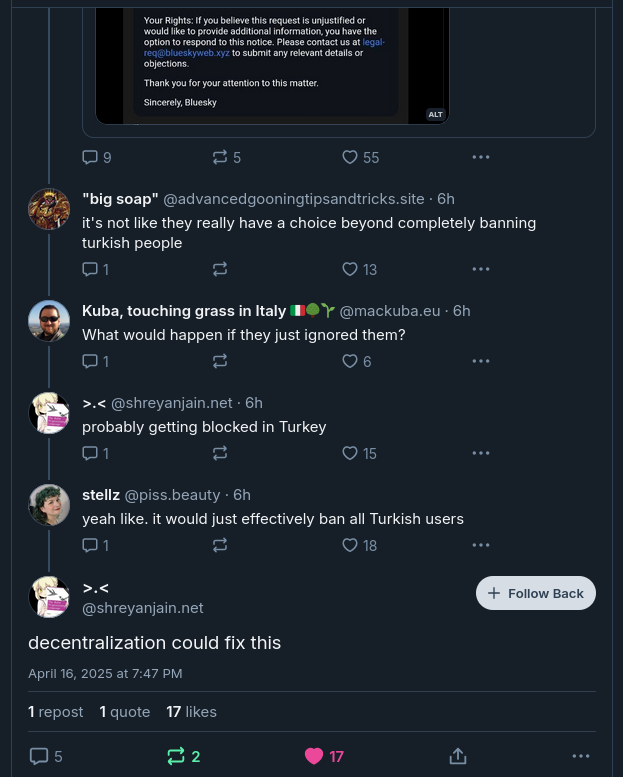
Task: Click the Follow Back button
Action: point(536,593)
